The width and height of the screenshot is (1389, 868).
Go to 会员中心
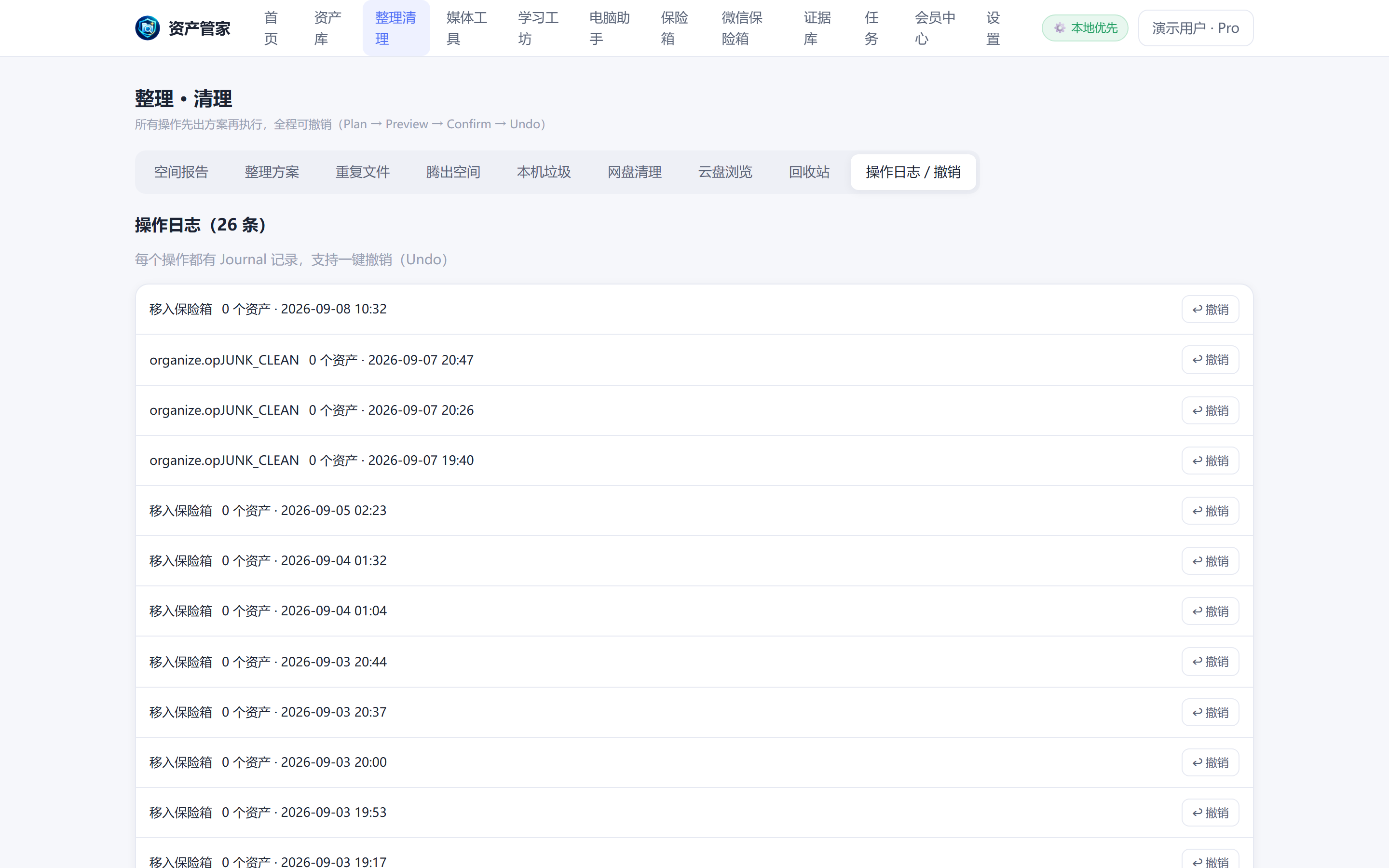pos(935,27)
